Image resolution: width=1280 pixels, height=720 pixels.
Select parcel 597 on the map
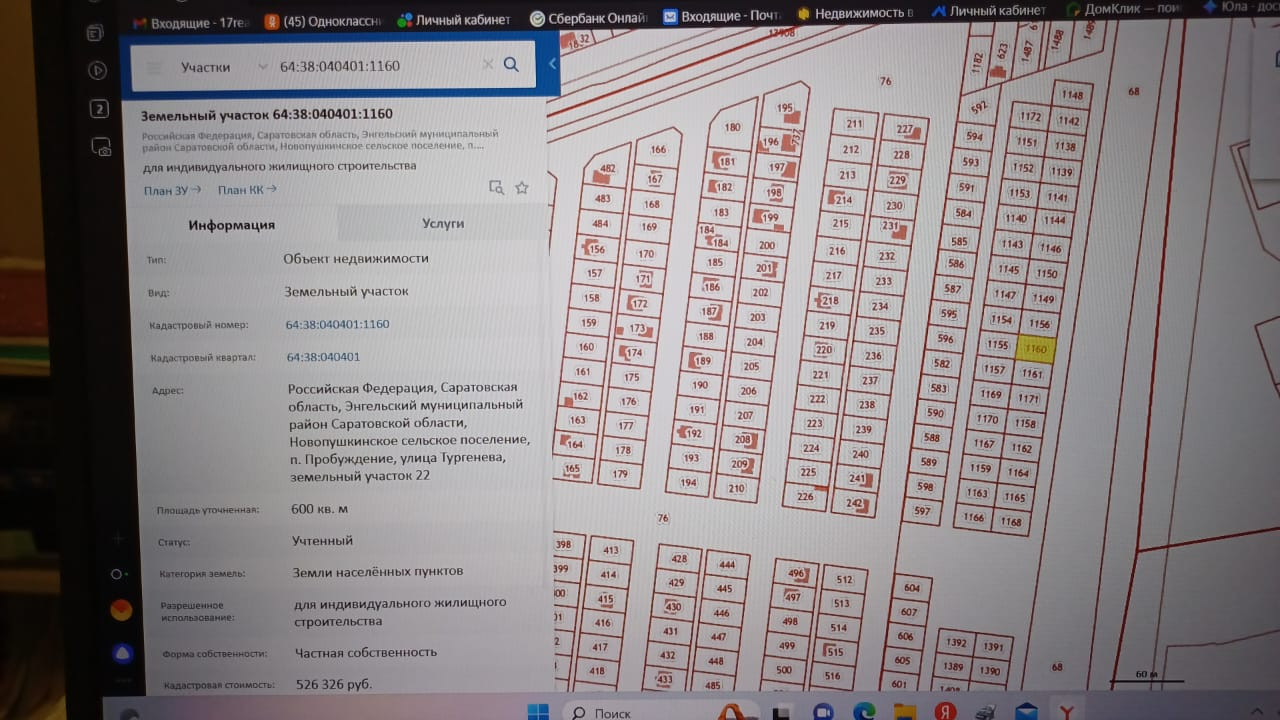(x=923, y=511)
